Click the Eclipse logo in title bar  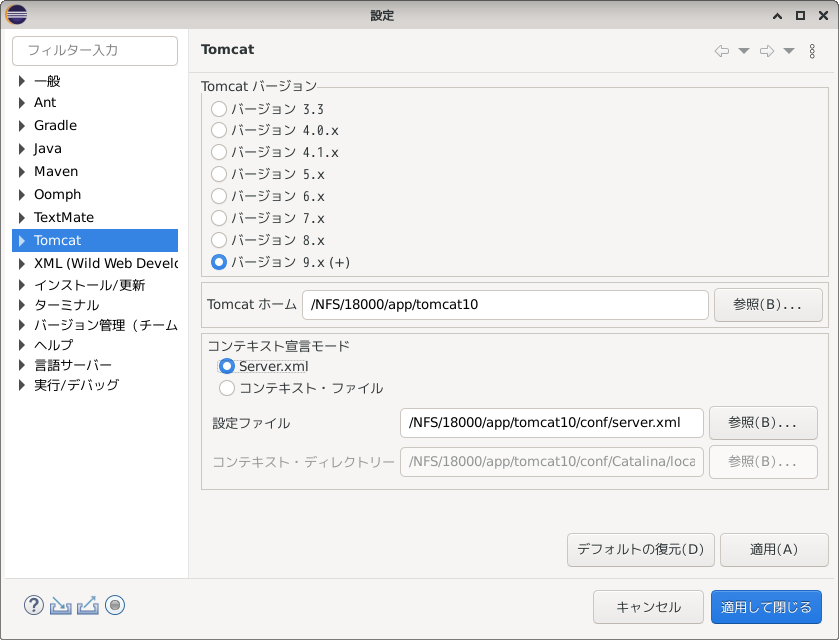tap(16, 14)
